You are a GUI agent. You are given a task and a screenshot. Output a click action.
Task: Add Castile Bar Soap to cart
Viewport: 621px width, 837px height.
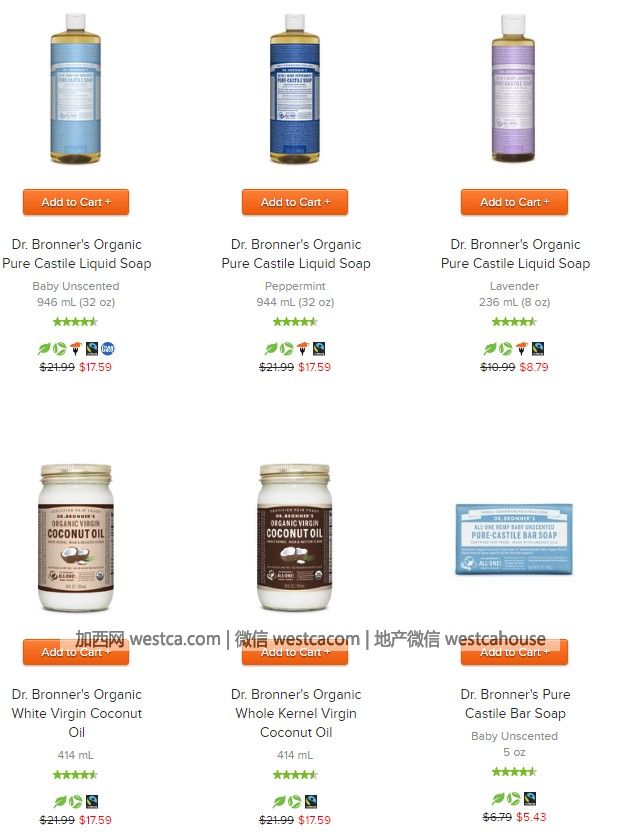pyautogui.click(x=514, y=652)
